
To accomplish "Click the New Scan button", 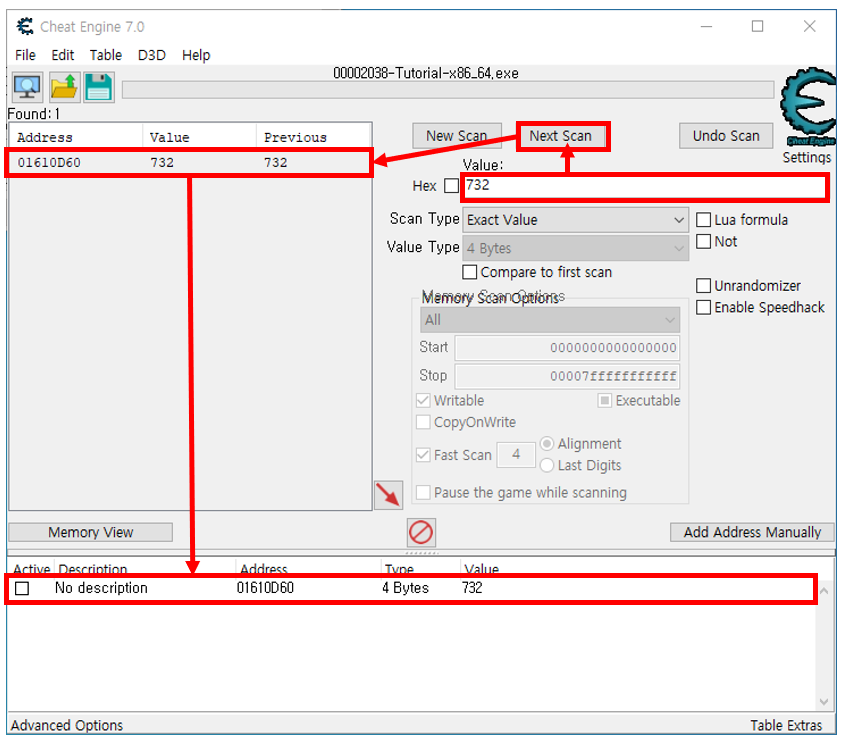I will point(457,136).
